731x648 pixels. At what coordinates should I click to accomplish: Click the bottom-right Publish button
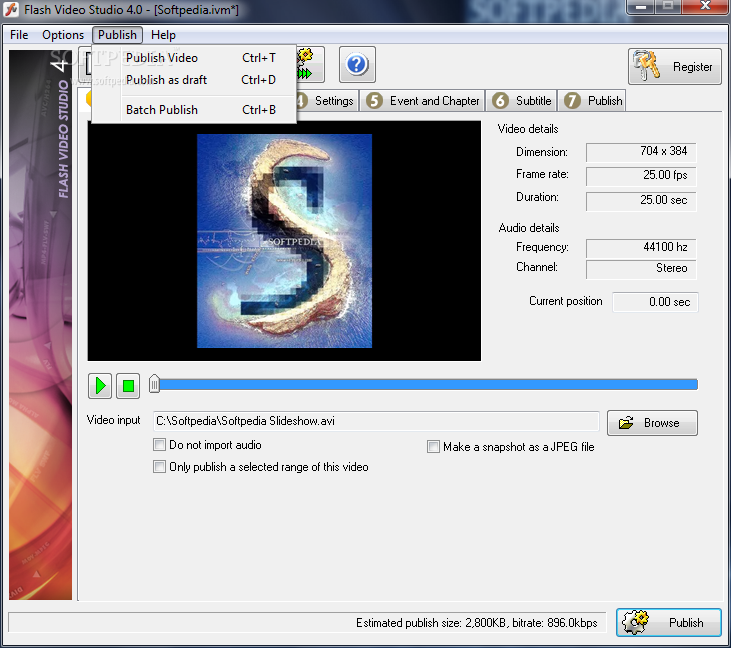(x=669, y=622)
